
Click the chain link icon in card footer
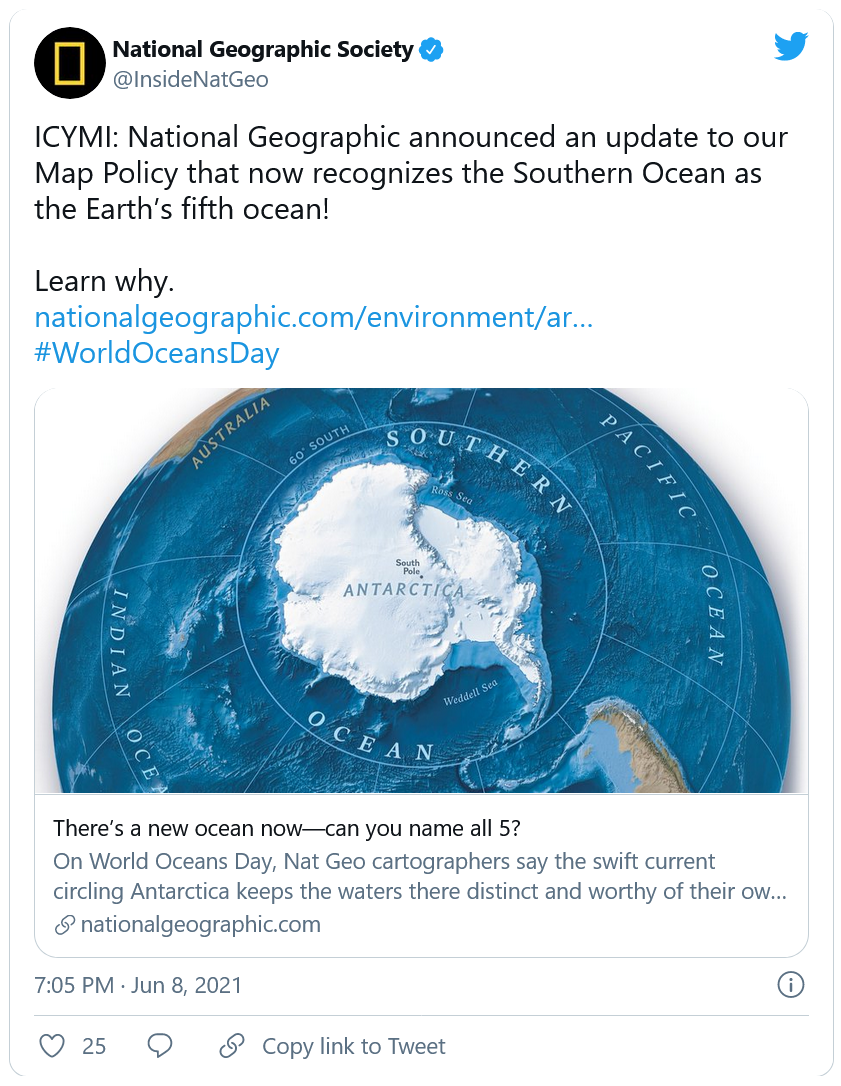pos(64,925)
